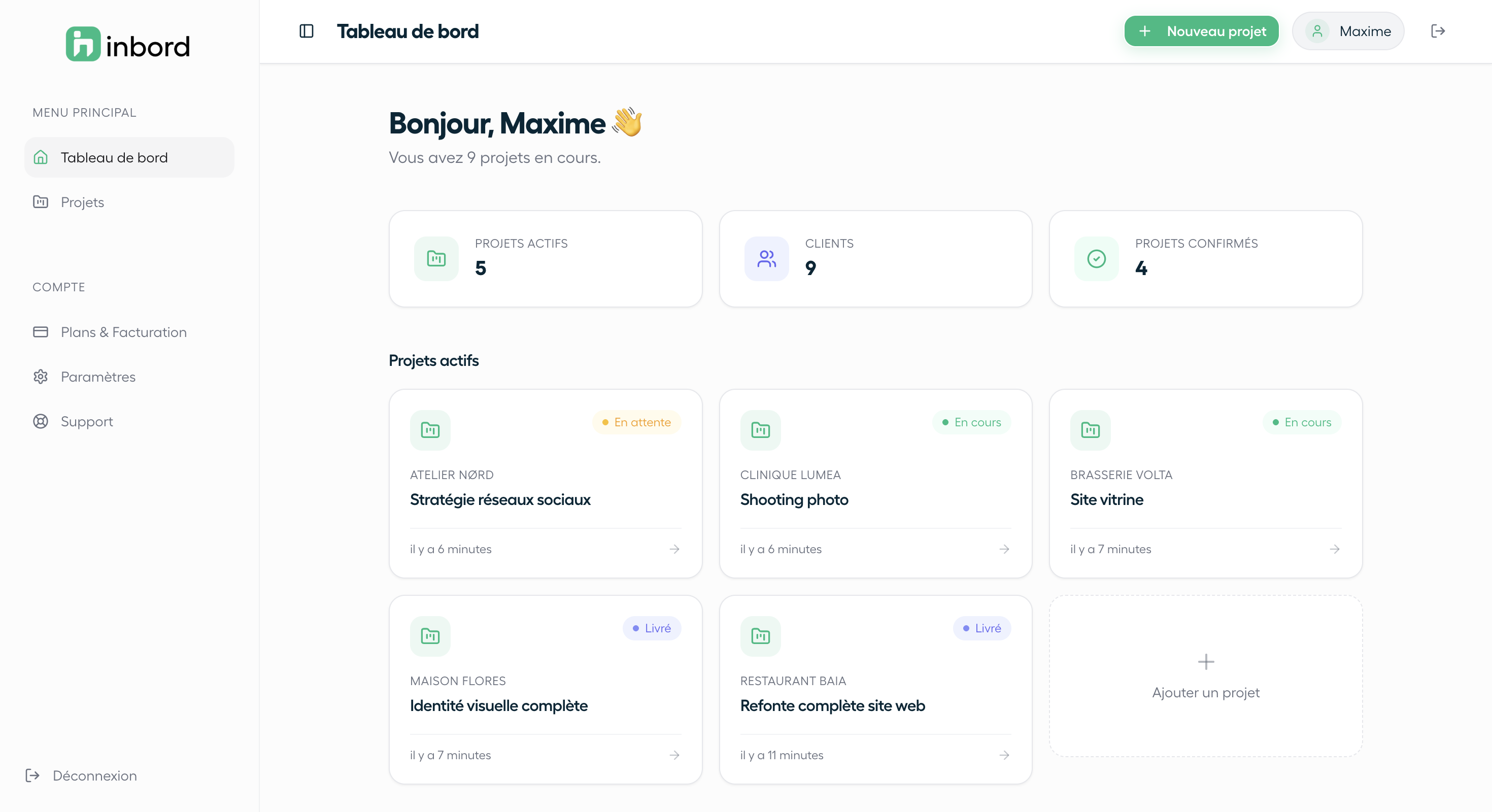Select the Site vitrine project title
The width and height of the screenshot is (1492, 812).
1106,500
